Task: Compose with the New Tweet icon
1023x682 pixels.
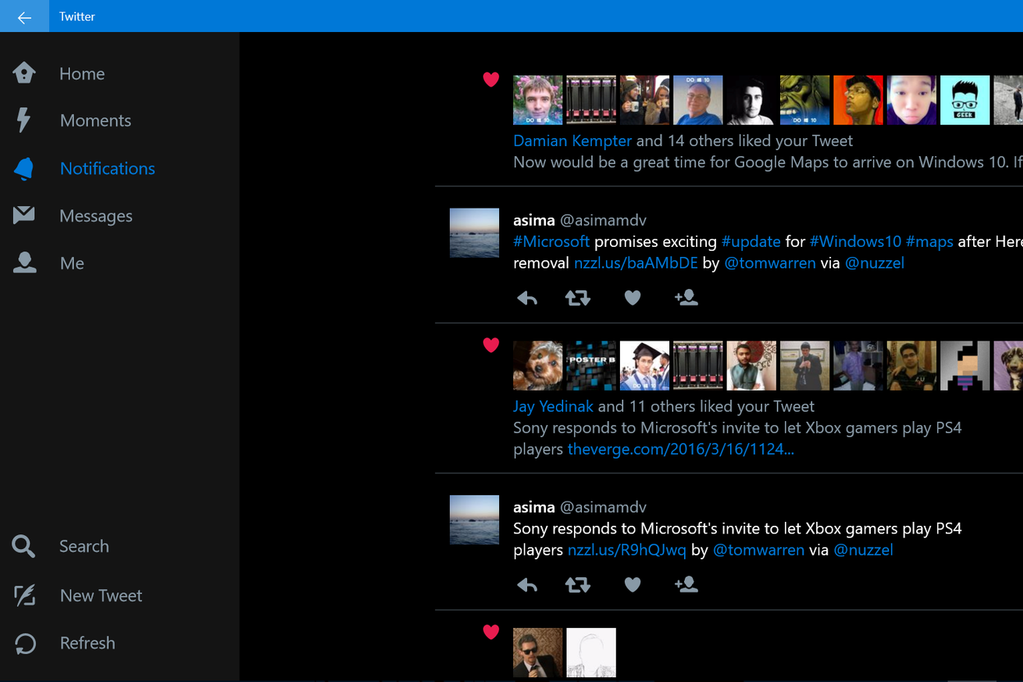Action: 24,596
